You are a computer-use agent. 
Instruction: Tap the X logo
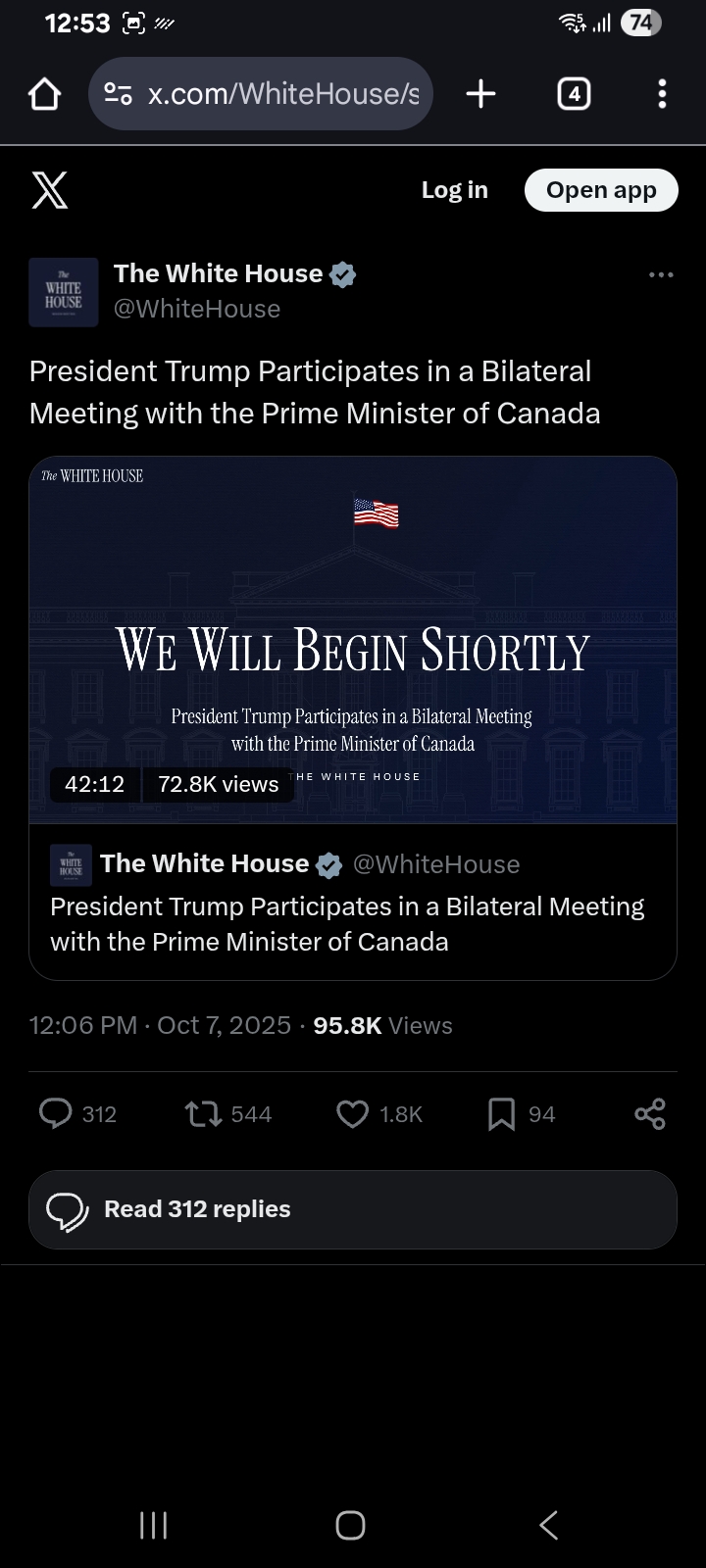point(50,190)
